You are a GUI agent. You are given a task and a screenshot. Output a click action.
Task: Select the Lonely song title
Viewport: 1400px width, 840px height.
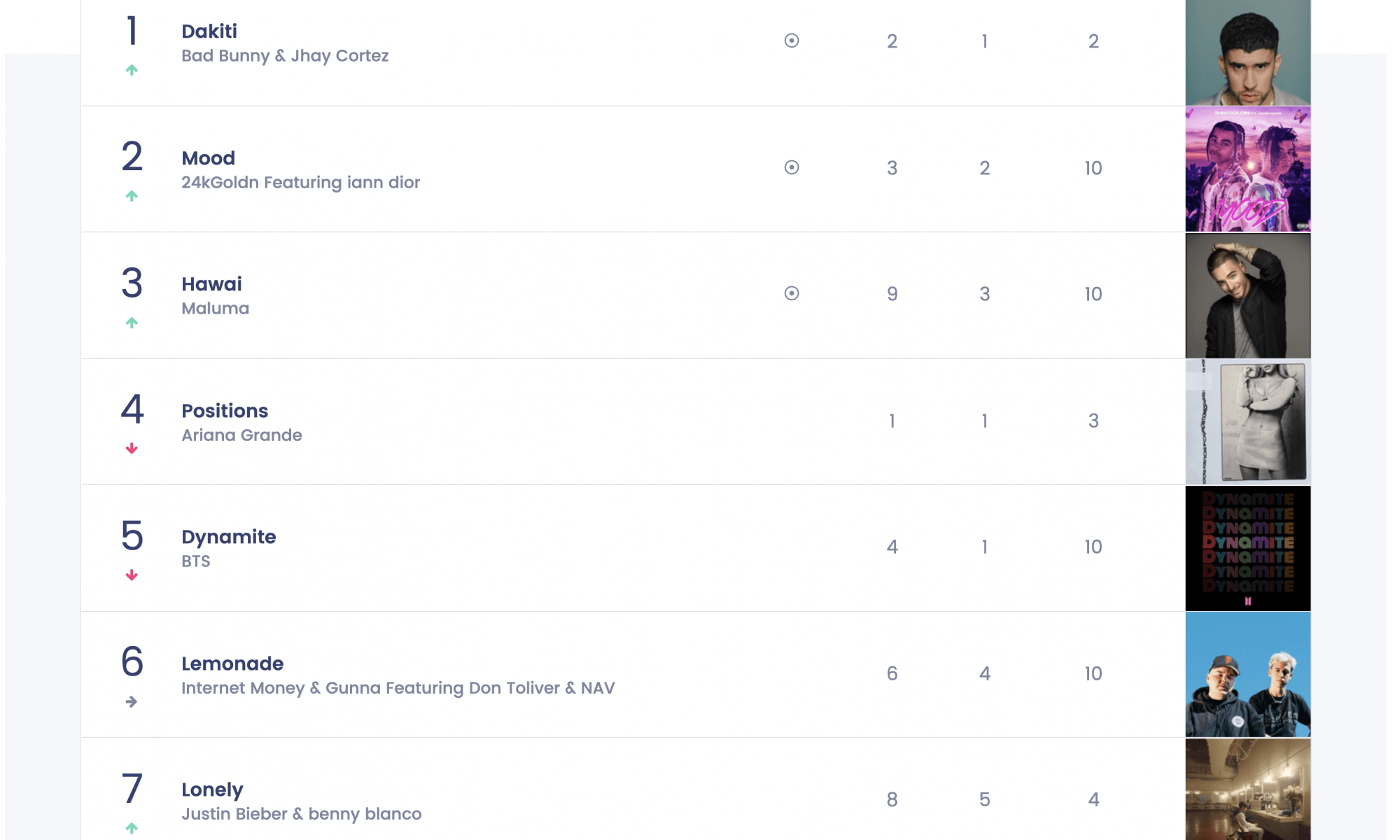pos(212,790)
